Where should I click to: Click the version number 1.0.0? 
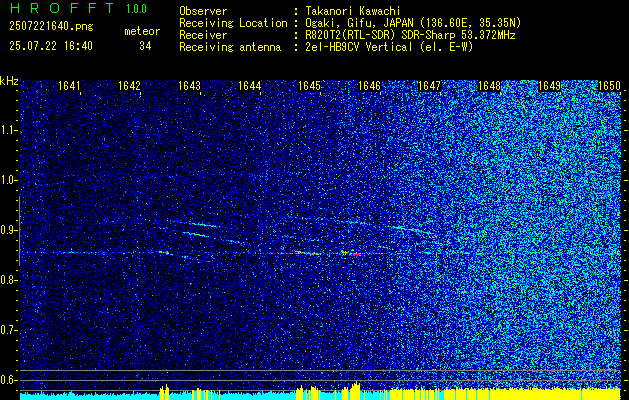click(x=136, y=9)
